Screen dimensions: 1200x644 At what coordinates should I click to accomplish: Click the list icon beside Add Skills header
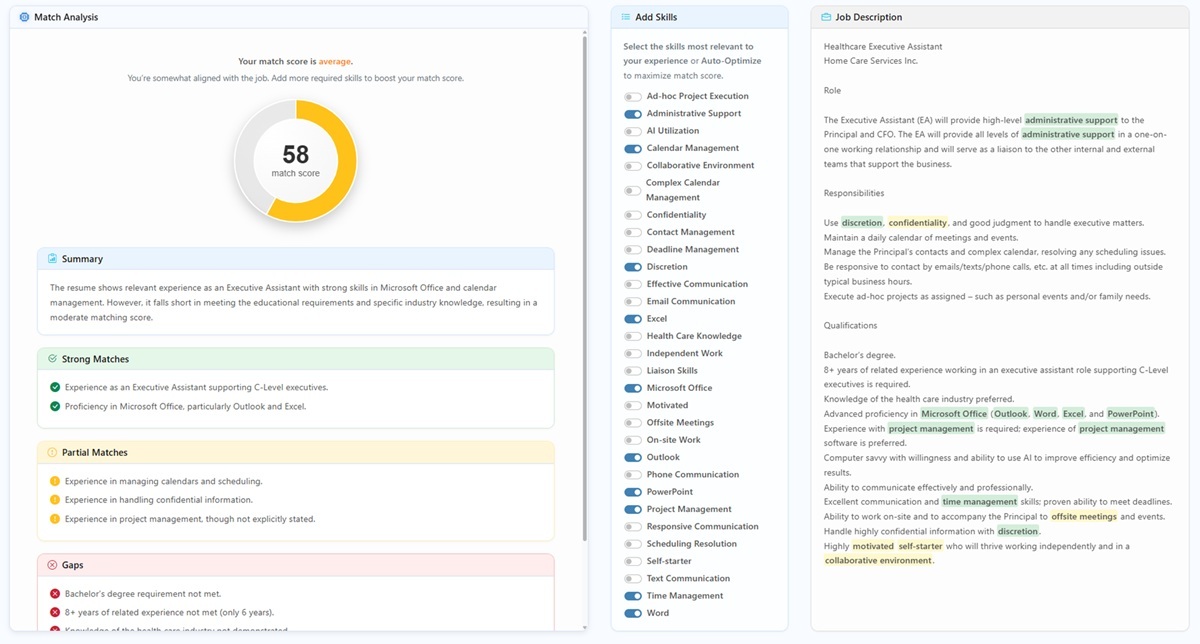[625, 17]
